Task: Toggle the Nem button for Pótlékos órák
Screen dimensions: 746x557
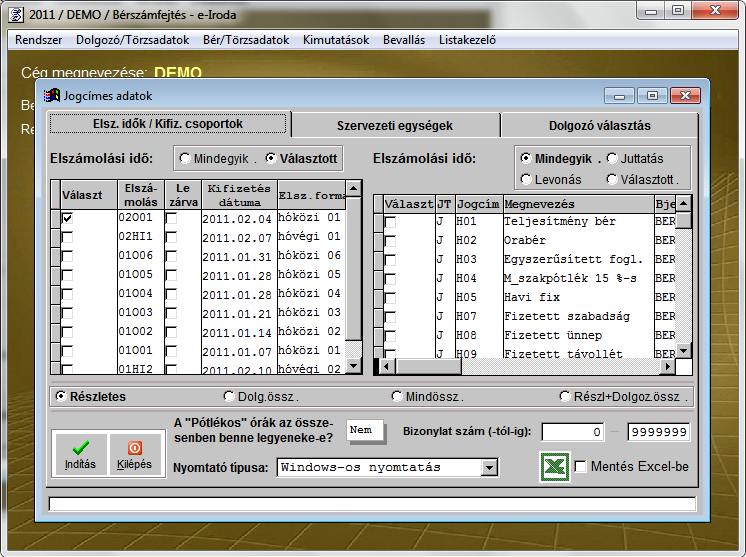Action: pyautogui.click(x=361, y=430)
